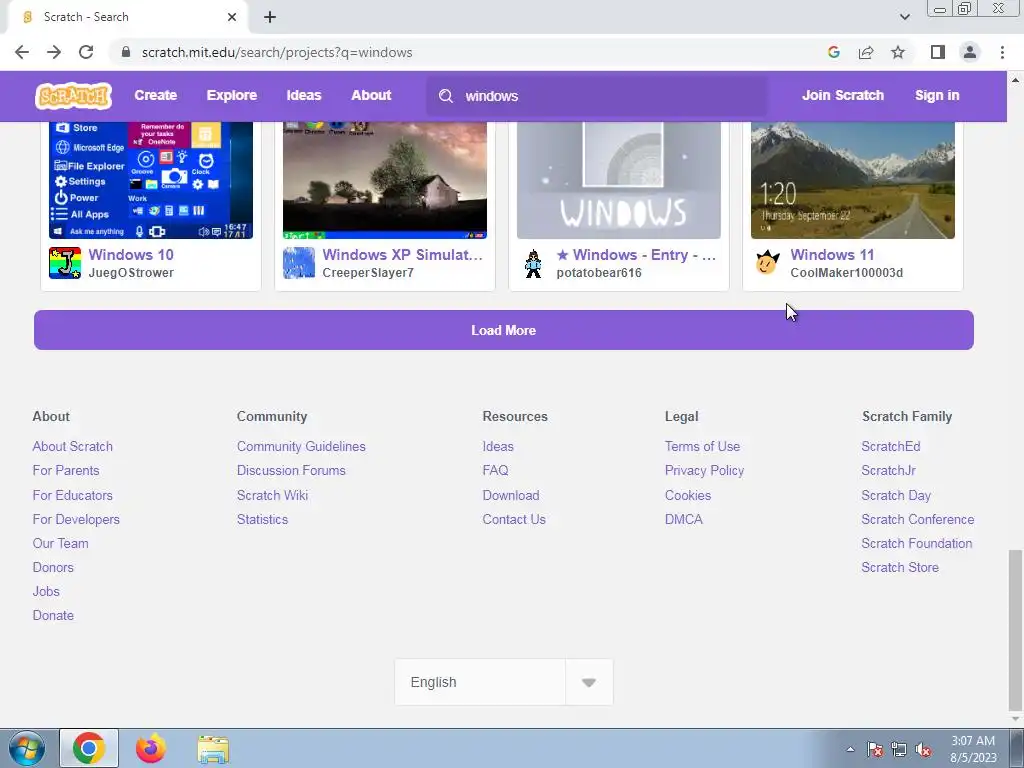Click the Windows 10 project thumbnail
Viewport: 1024px width, 768px height.
(151, 180)
